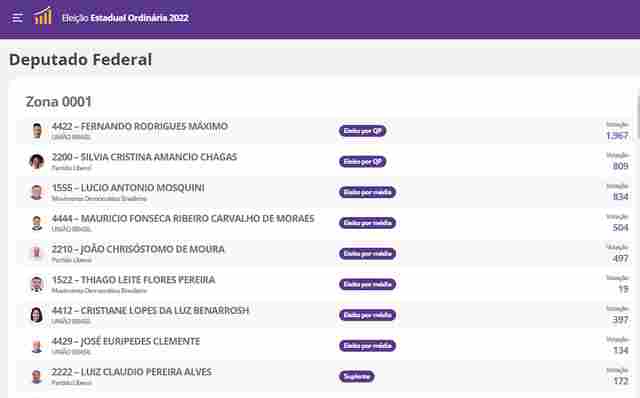Click the Zona 0001 heading
Image resolution: width=640 pixels, height=398 pixels.
click(58, 102)
